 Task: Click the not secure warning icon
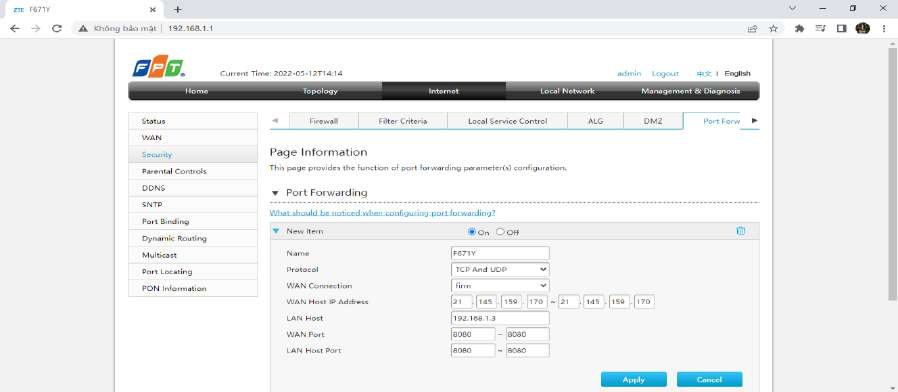click(x=84, y=28)
